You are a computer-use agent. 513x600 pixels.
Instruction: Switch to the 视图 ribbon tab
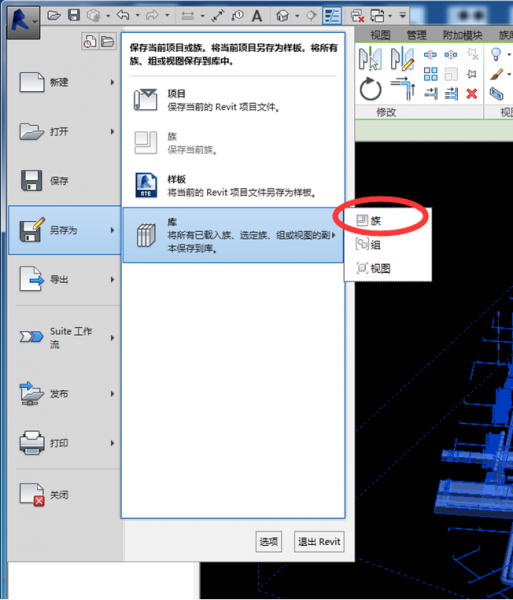click(380, 36)
